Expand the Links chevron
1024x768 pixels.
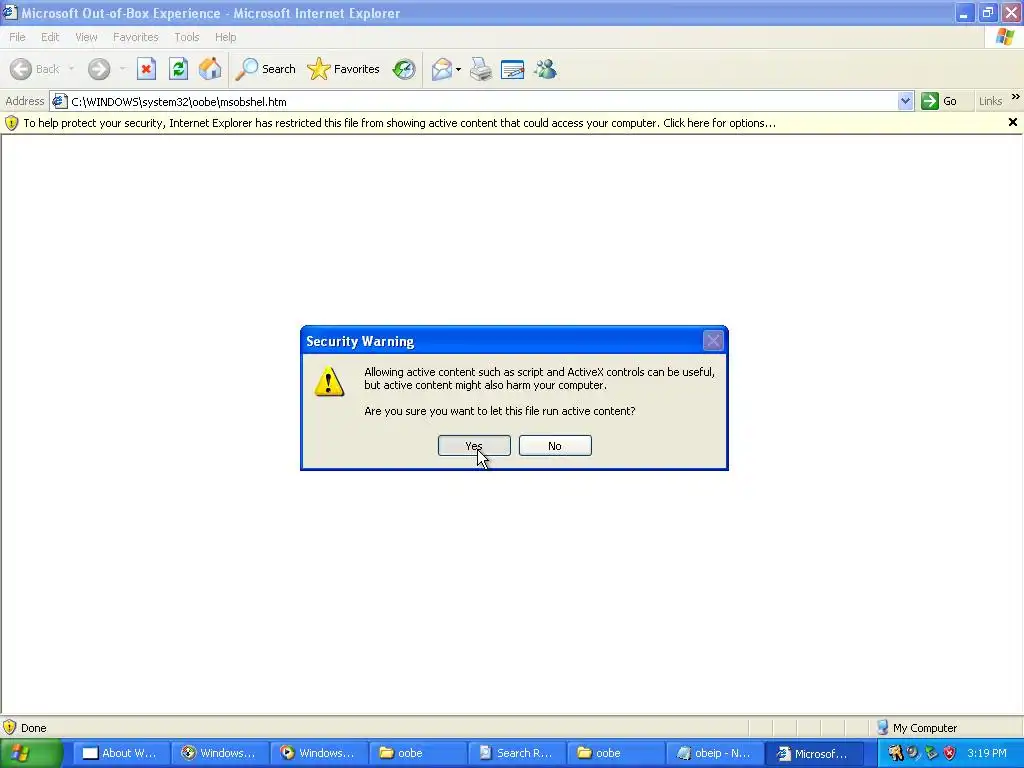[x=1016, y=97]
